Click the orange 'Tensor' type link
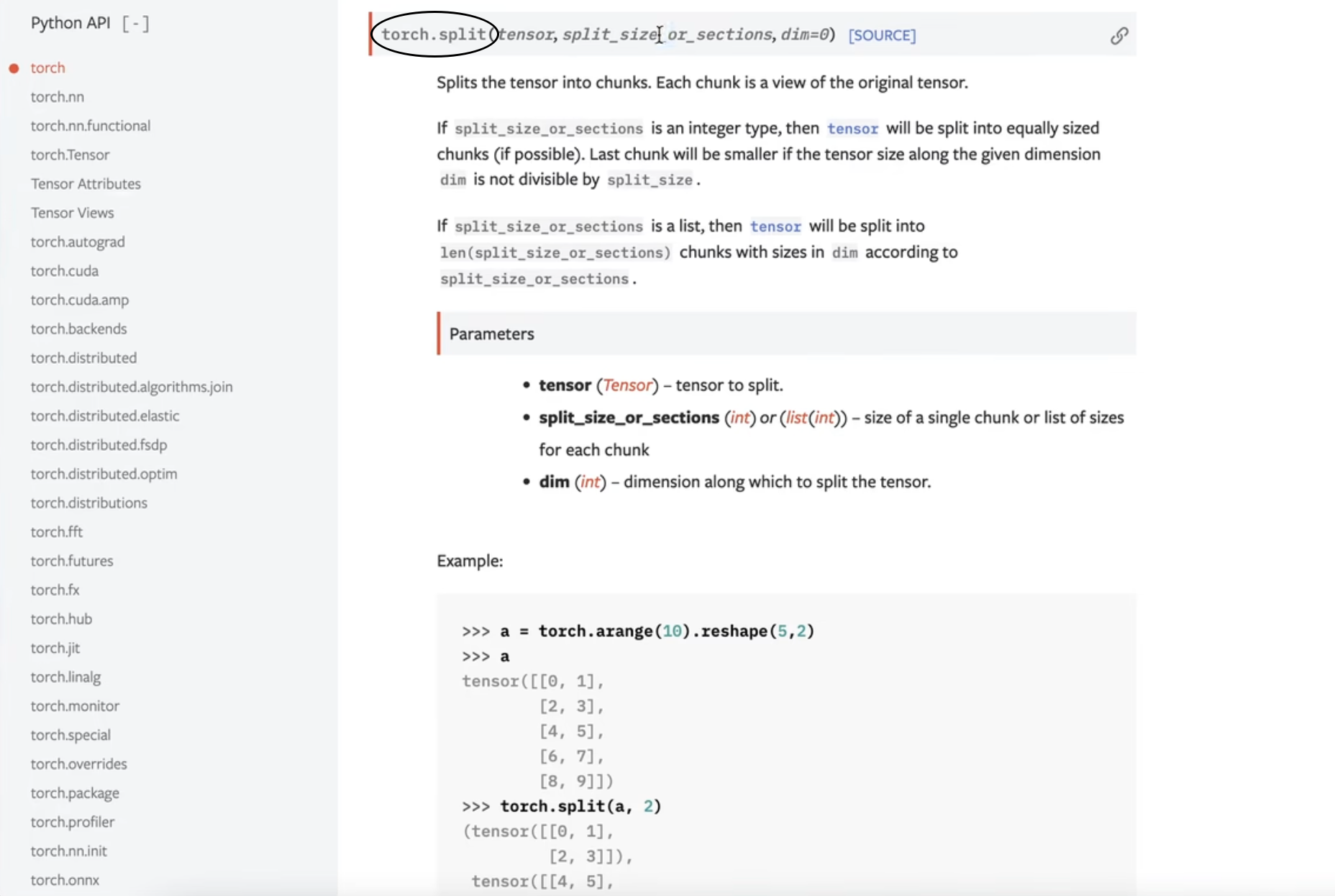This screenshot has height=896, width=1335. pos(627,385)
